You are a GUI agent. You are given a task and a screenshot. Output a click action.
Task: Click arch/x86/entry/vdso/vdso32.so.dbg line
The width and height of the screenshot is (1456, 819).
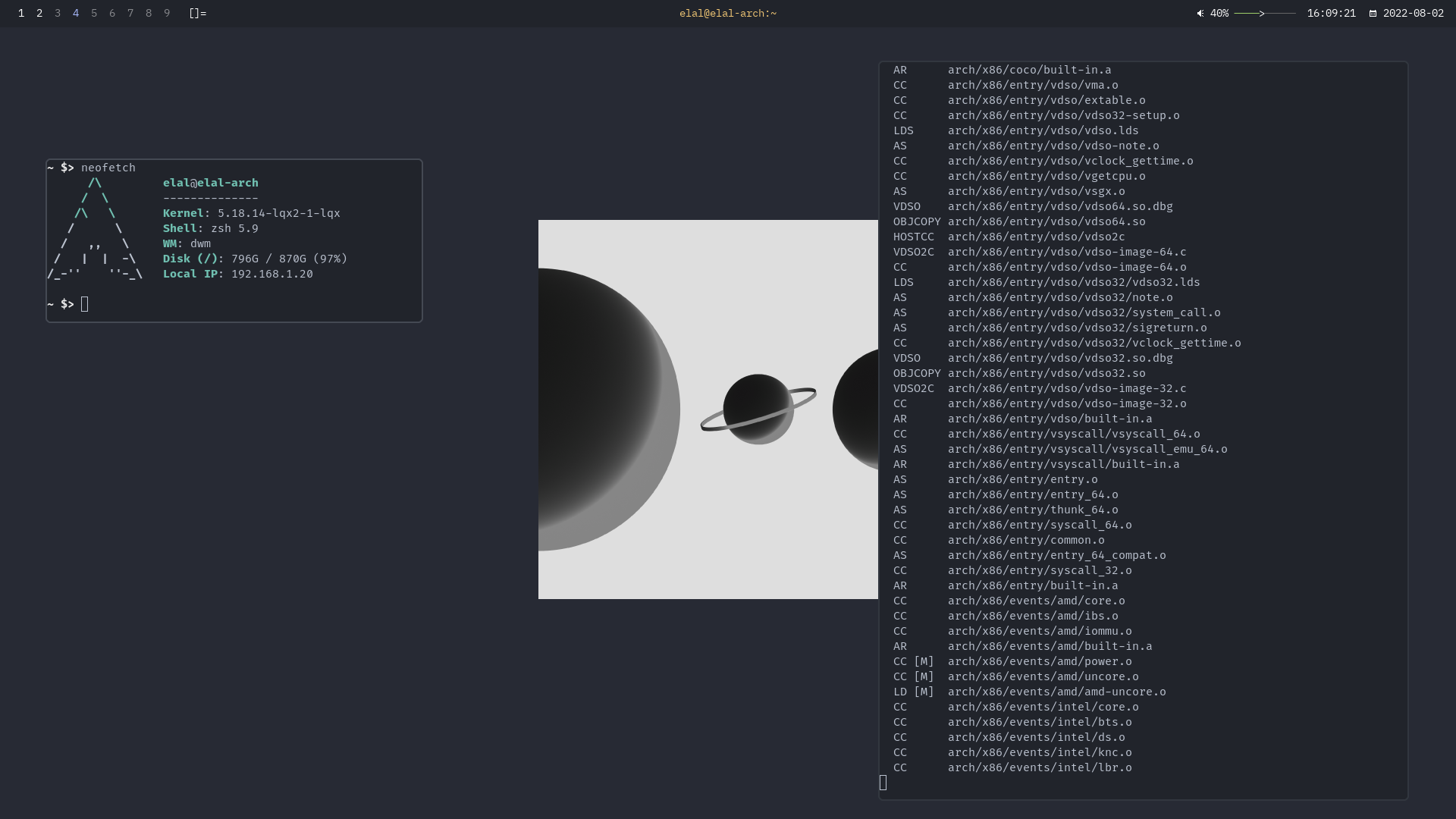click(1033, 358)
